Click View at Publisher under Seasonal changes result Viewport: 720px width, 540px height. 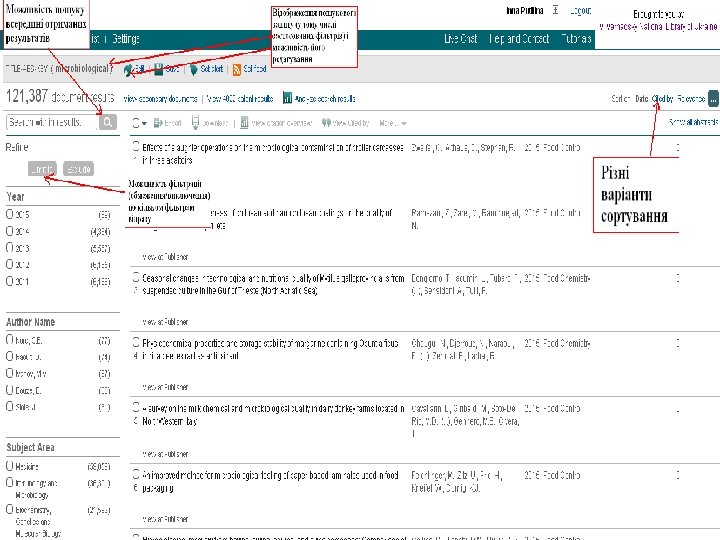pyautogui.click(x=165, y=322)
